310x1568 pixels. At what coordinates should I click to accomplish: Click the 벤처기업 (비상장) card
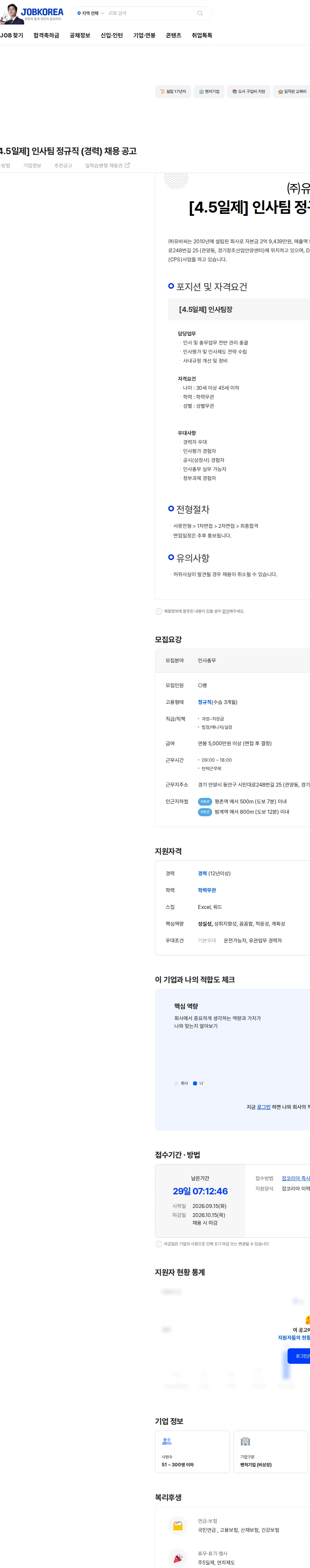(270, 1452)
